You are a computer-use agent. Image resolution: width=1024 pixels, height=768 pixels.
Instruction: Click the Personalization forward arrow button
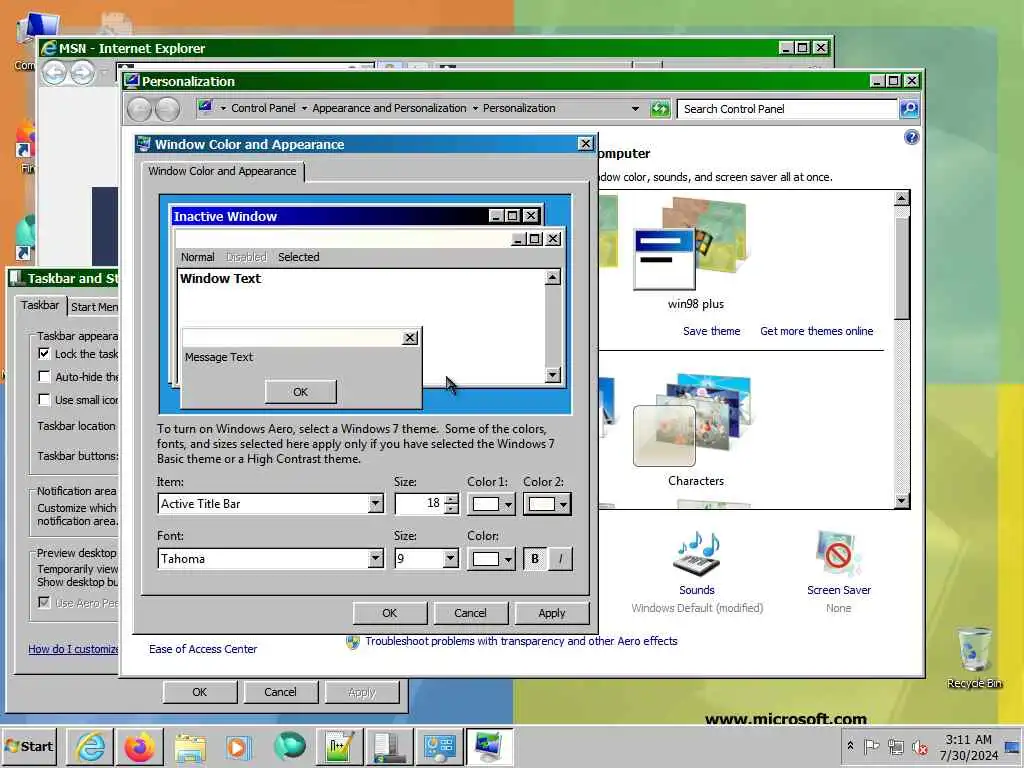(168, 109)
